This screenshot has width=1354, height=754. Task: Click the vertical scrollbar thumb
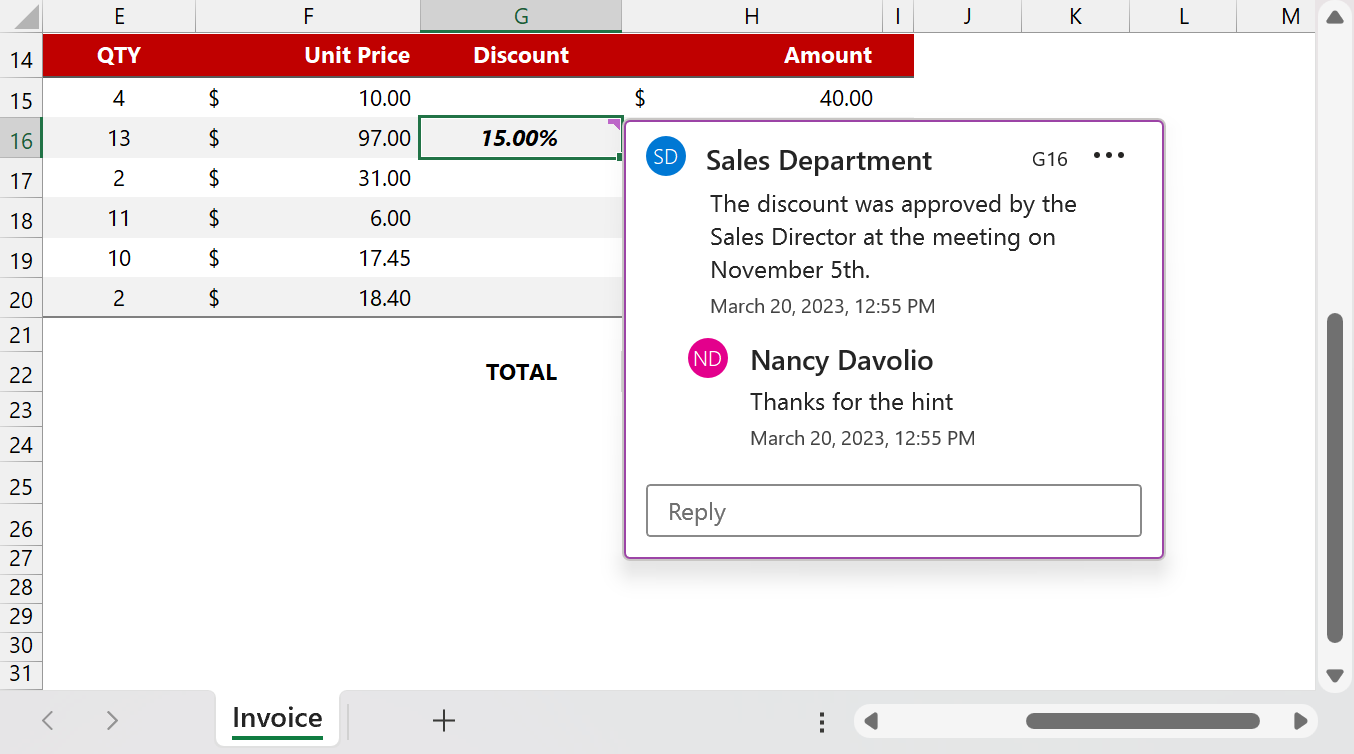coord(1334,477)
